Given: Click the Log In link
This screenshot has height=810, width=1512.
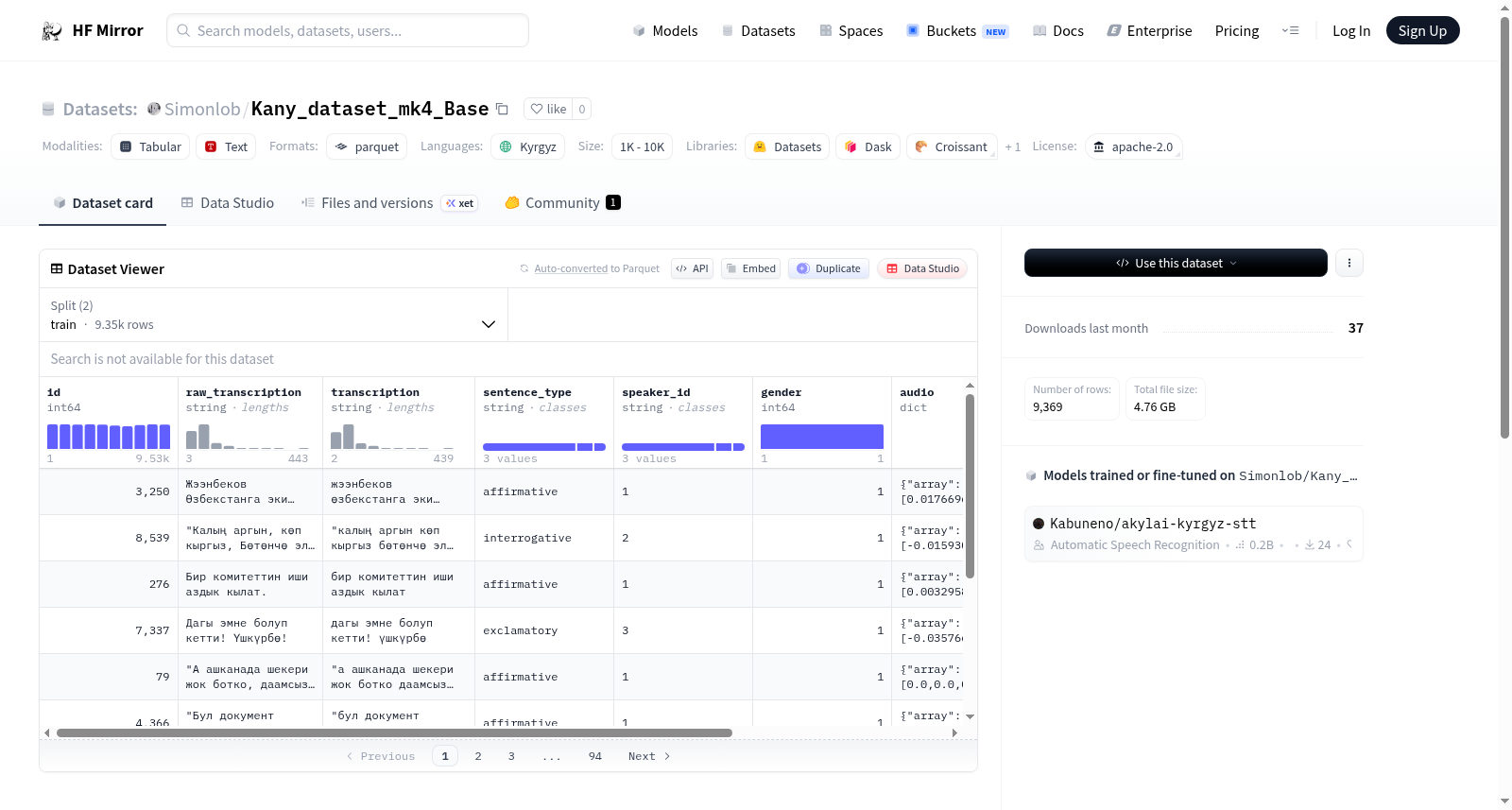Looking at the screenshot, I should (1351, 31).
